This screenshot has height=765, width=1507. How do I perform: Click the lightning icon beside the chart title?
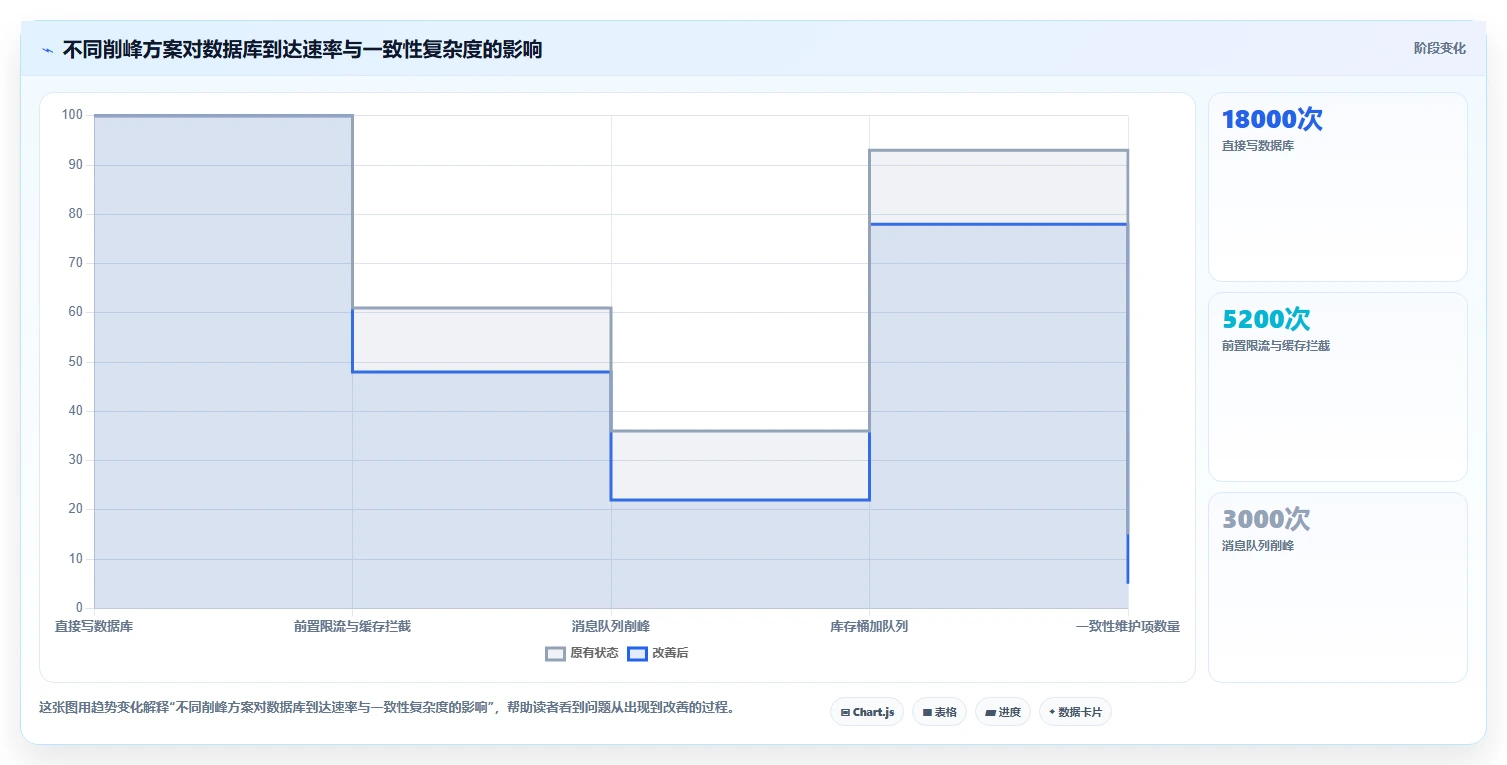47,50
